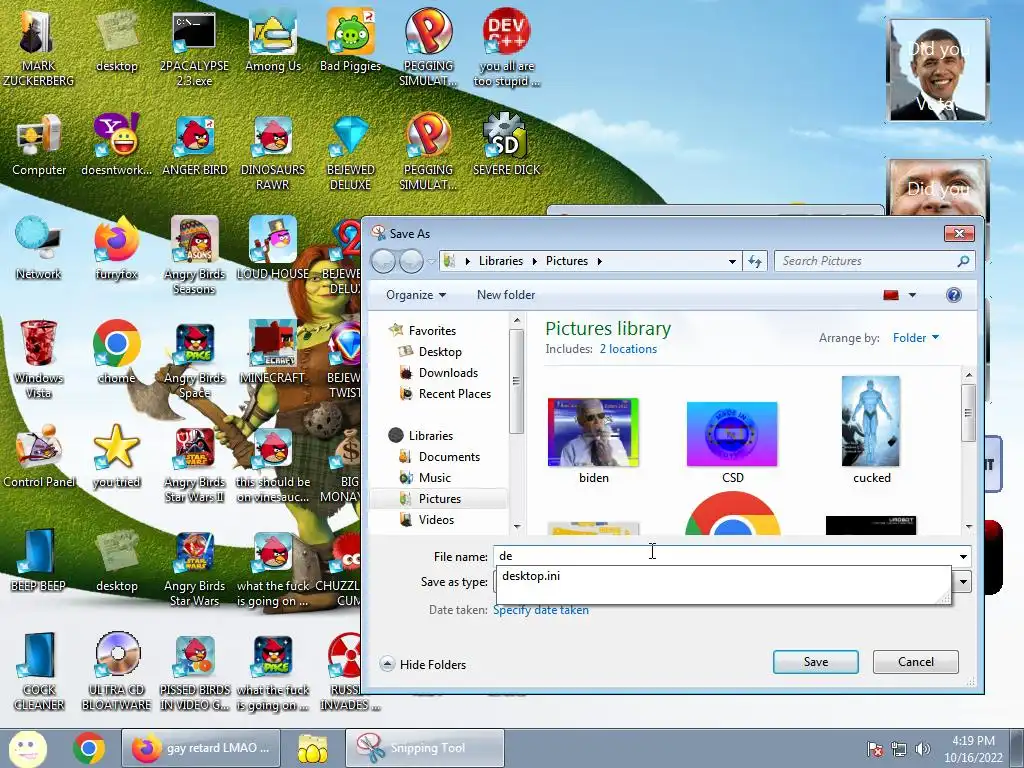Screen dimensions: 1024x768
Task: Open the Save as type dropdown
Action: [x=963, y=582]
